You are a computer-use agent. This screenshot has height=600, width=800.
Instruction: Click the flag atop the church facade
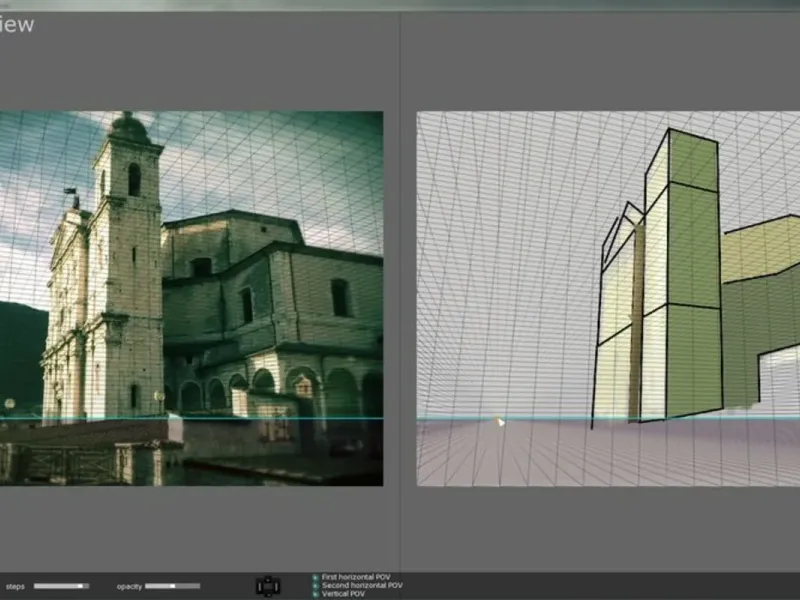click(x=71, y=190)
